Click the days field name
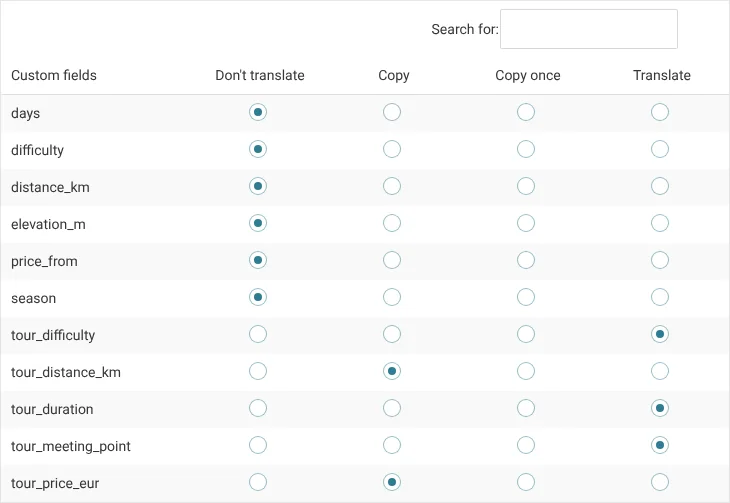This screenshot has width=730, height=503. [x=26, y=113]
